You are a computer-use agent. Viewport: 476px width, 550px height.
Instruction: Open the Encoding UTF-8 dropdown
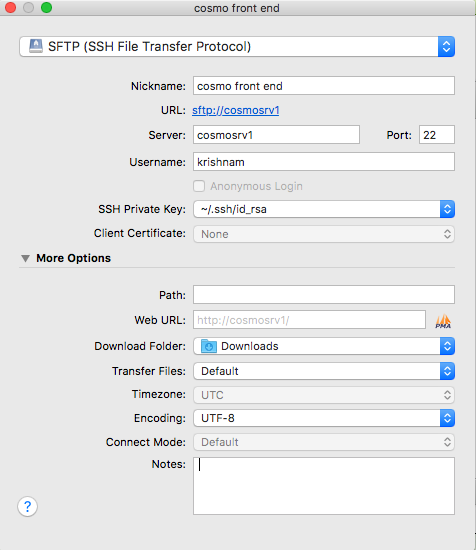[x=324, y=418]
